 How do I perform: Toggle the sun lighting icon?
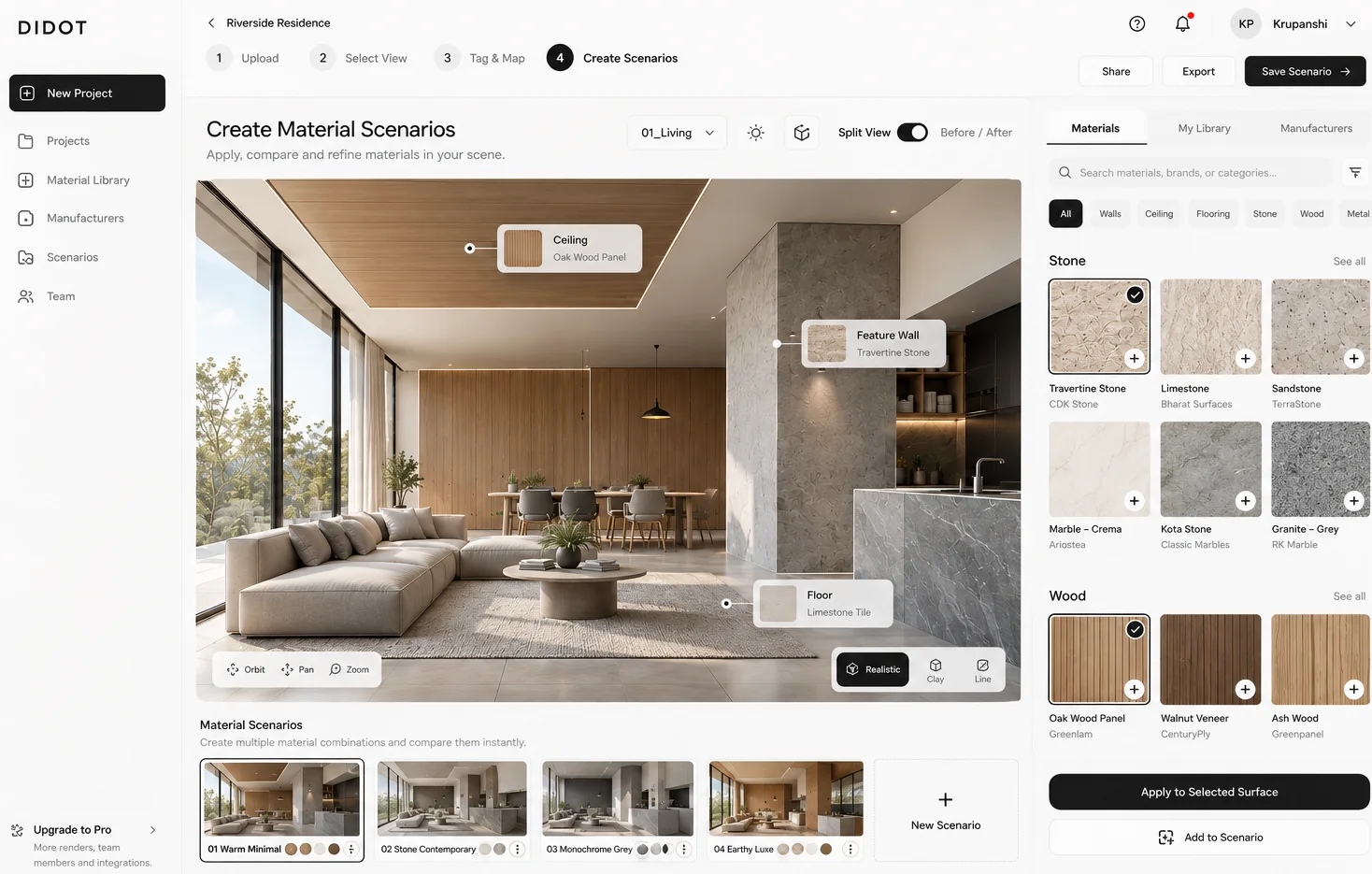(x=756, y=133)
